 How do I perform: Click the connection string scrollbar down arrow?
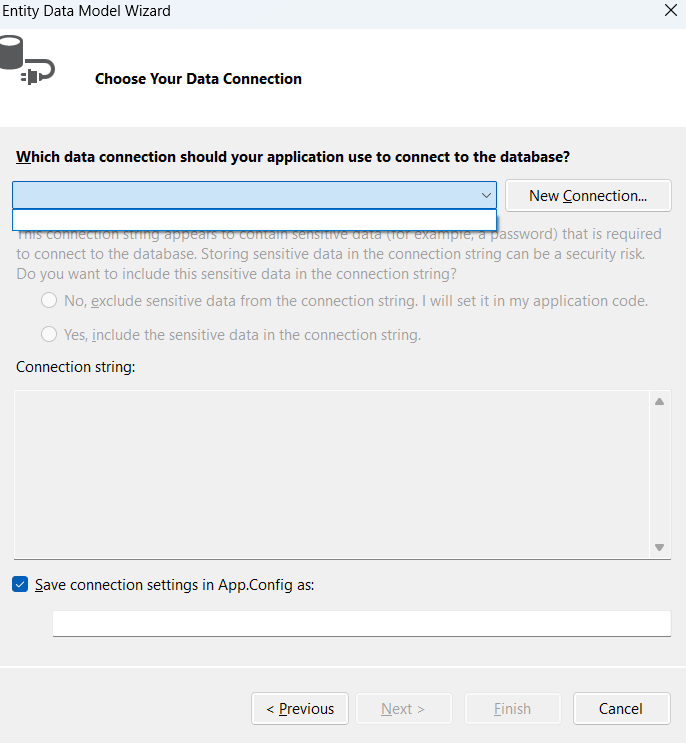(x=659, y=547)
